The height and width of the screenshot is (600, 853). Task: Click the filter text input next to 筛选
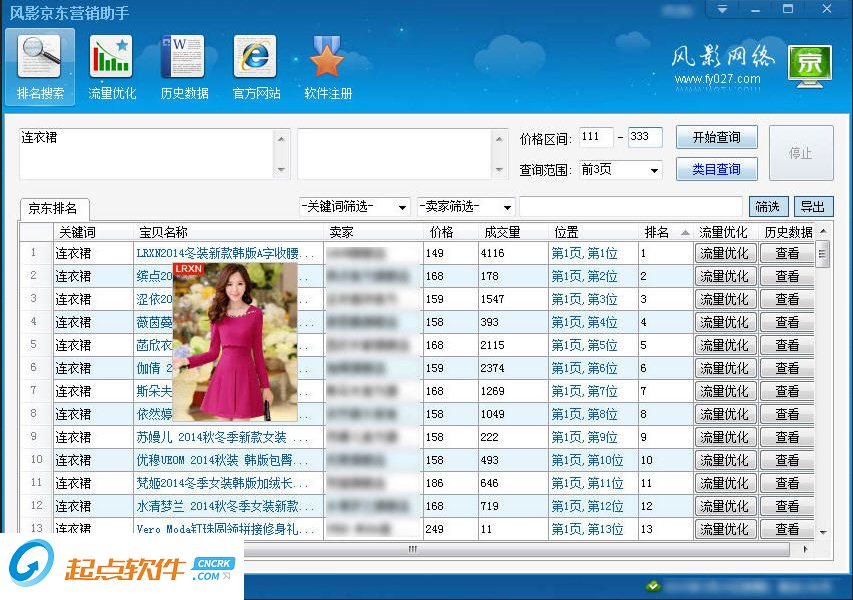[631, 207]
